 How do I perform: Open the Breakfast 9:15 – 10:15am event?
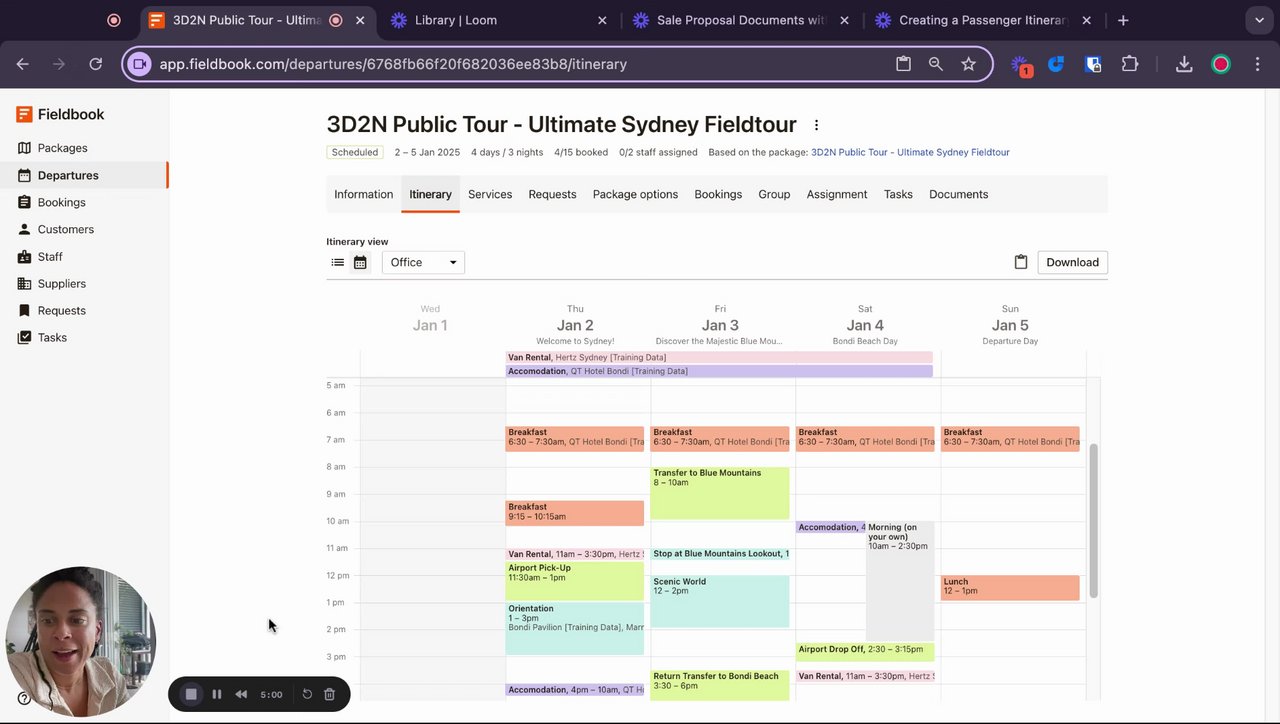click(574, 512)
